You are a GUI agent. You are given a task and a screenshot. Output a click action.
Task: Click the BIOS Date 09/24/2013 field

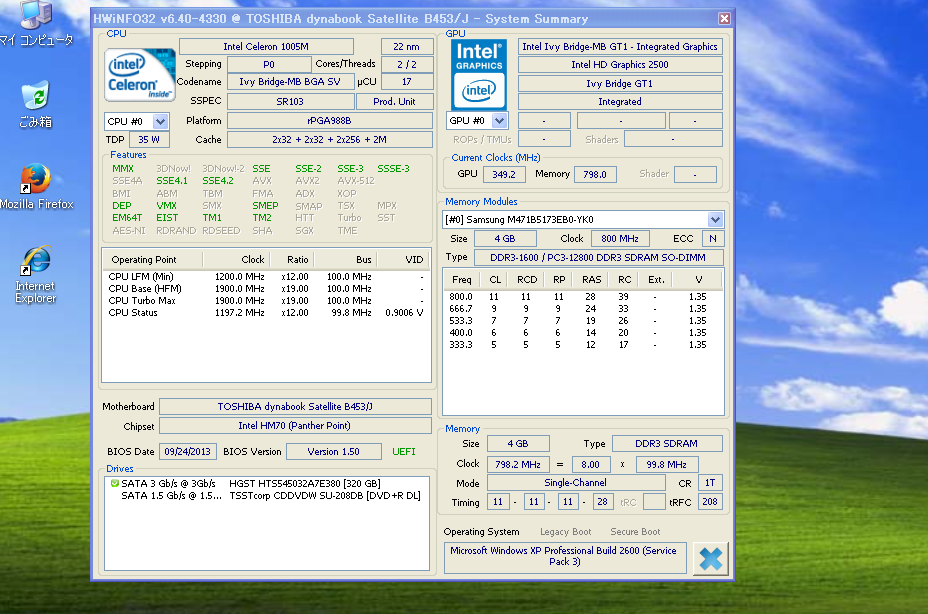coord(189,452)
